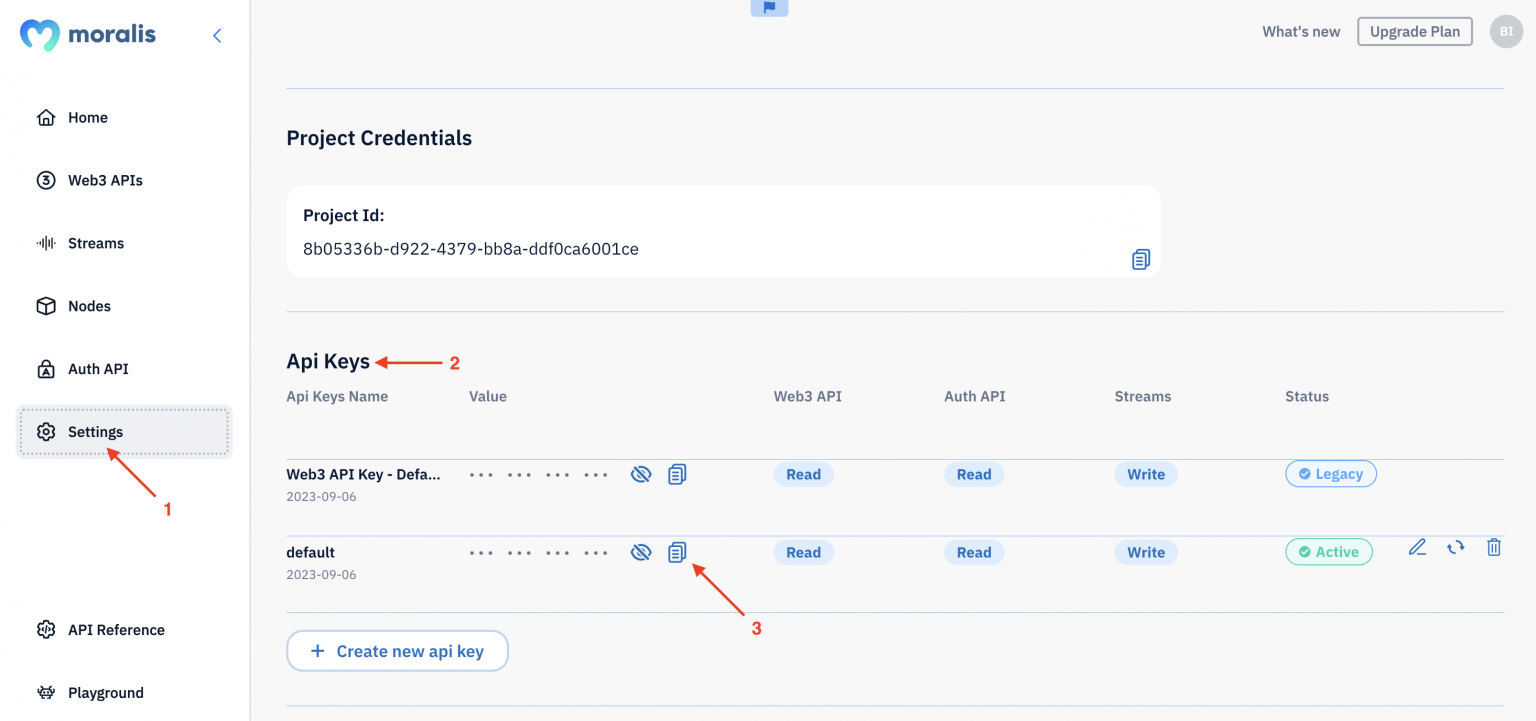Click the 'Api Keys' heading

328,362
